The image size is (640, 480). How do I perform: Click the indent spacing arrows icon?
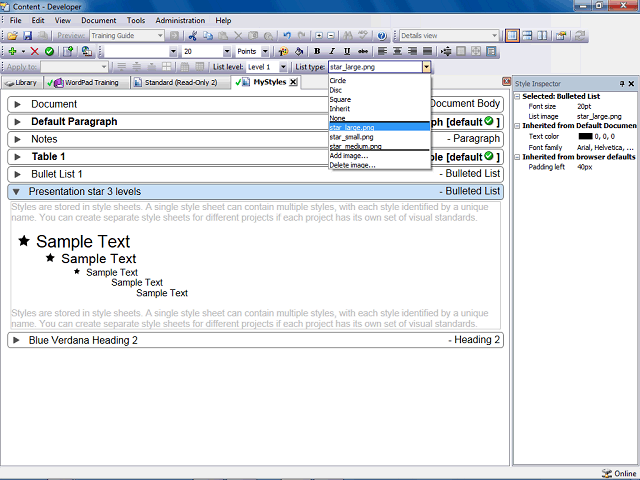[446, 51]
